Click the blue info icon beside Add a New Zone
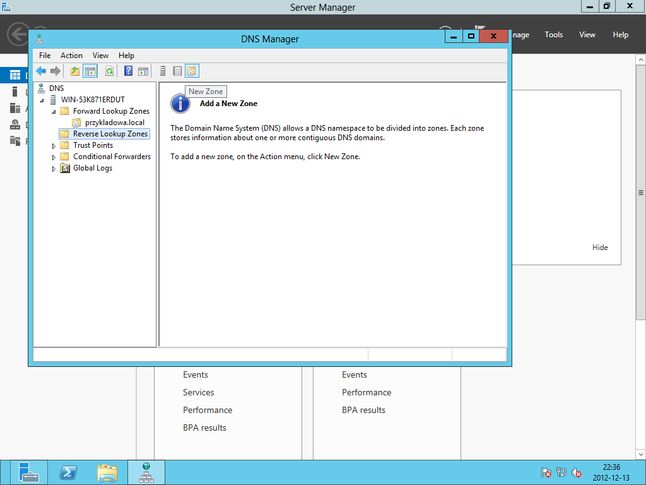Screen dimensions: 646x485 (180, 103)
